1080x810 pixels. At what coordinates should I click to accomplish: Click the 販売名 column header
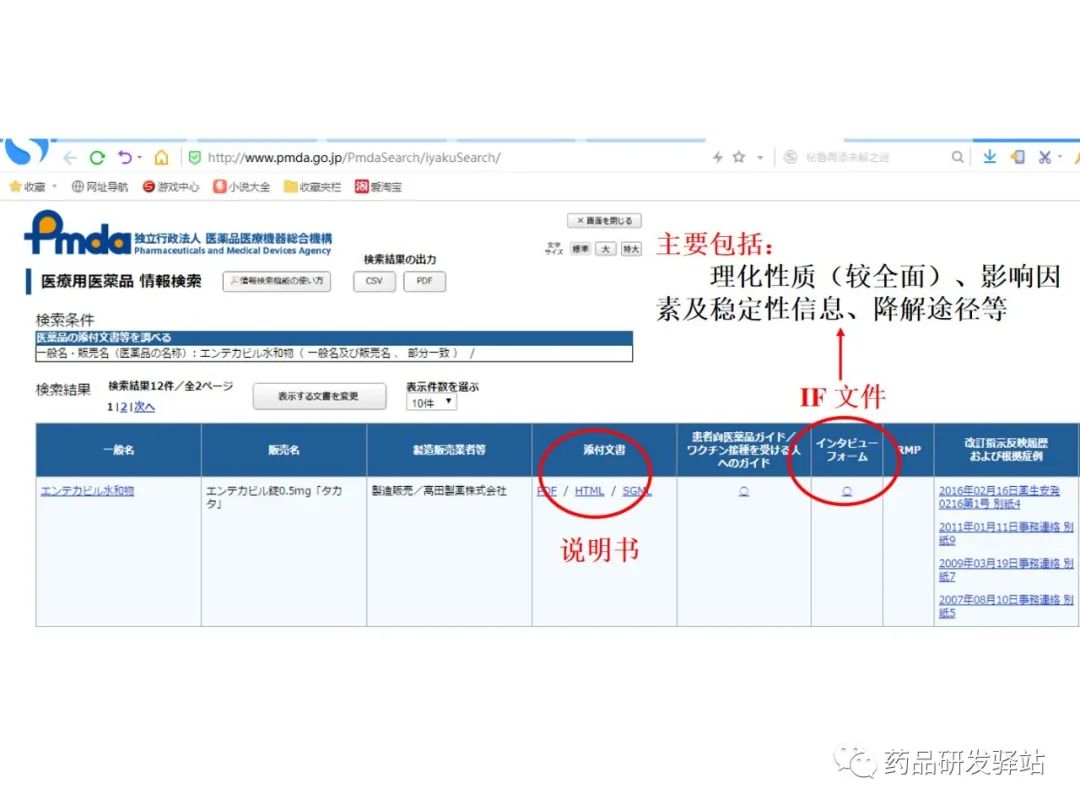click(x=284, y=450)
